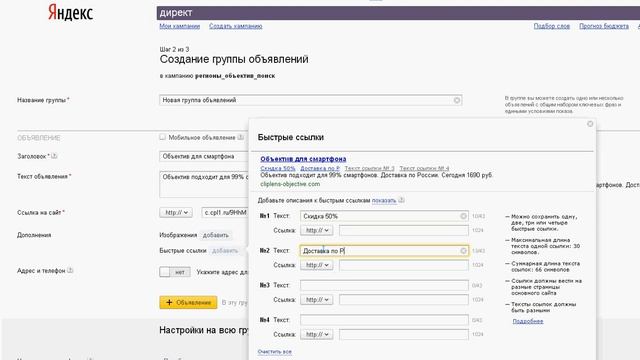The width and height of the screenshot is (640, 360).
Task: Focus text field of quick link №4
Action: [384, 320]
